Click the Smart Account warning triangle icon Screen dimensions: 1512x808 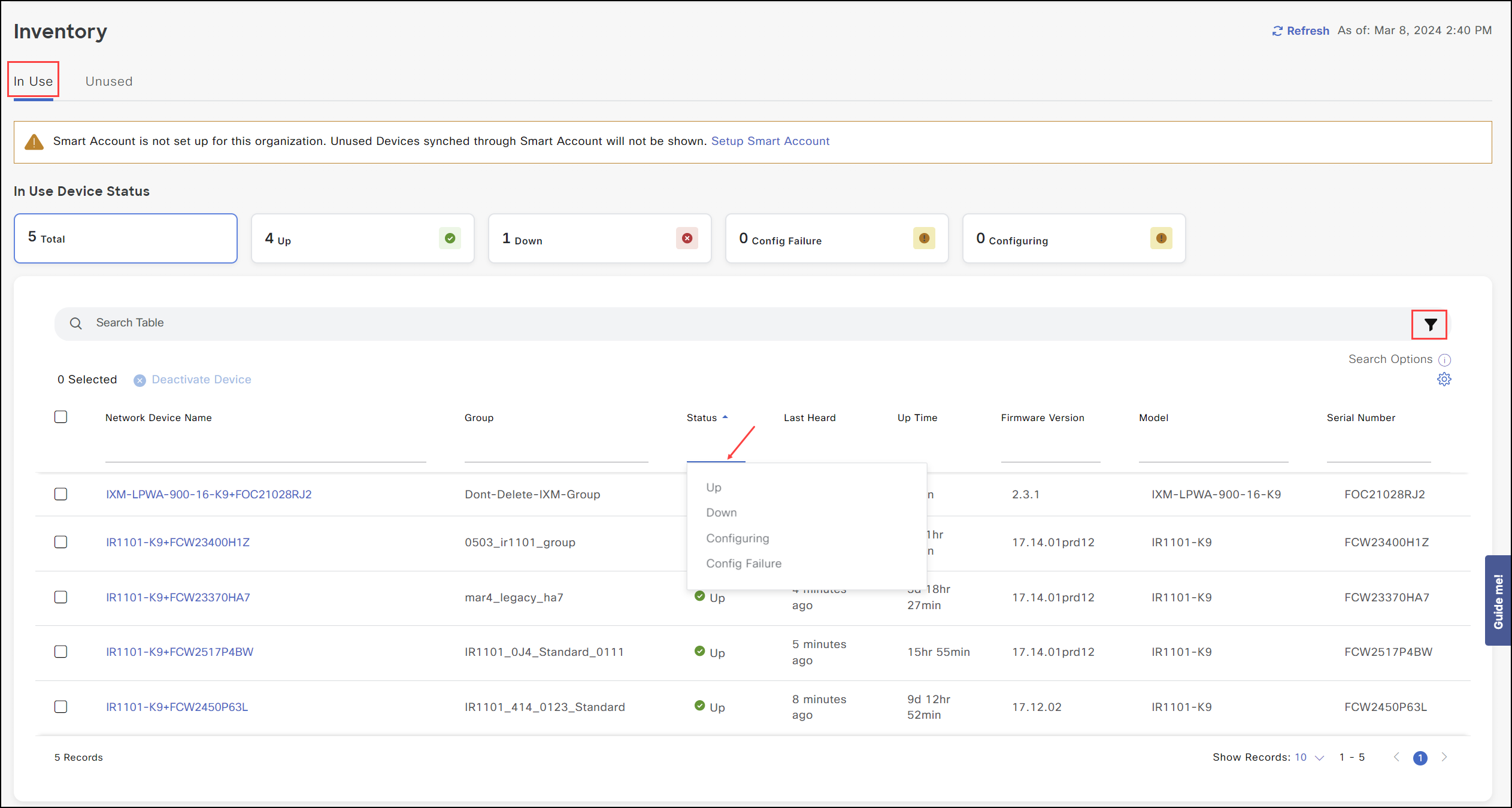pyautogui.click(x=34, y=142)
